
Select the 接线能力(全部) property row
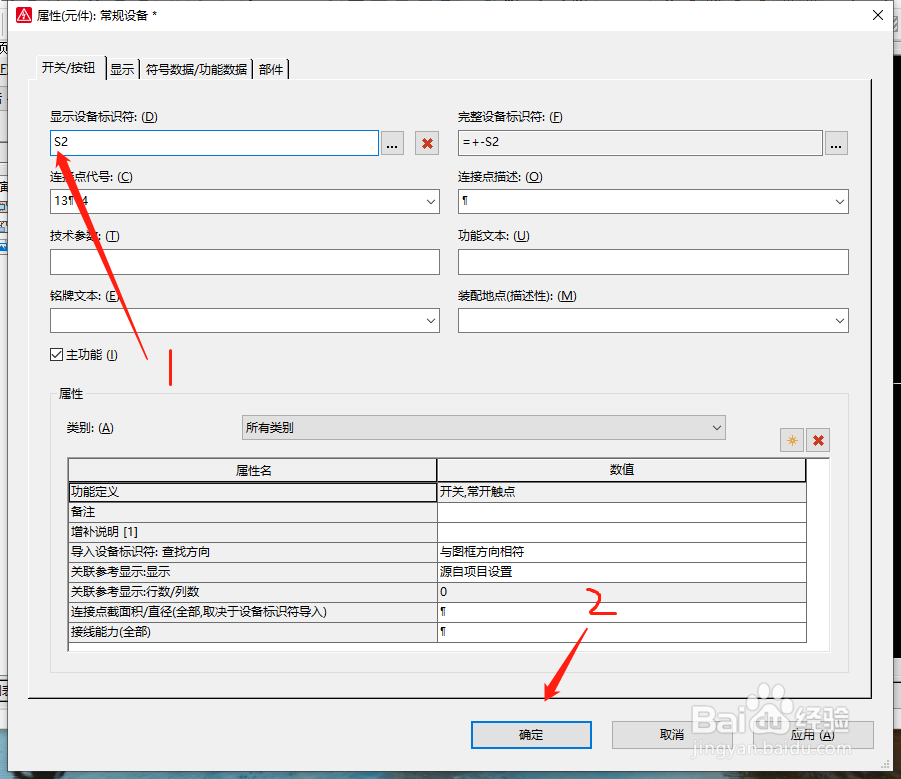253,632
